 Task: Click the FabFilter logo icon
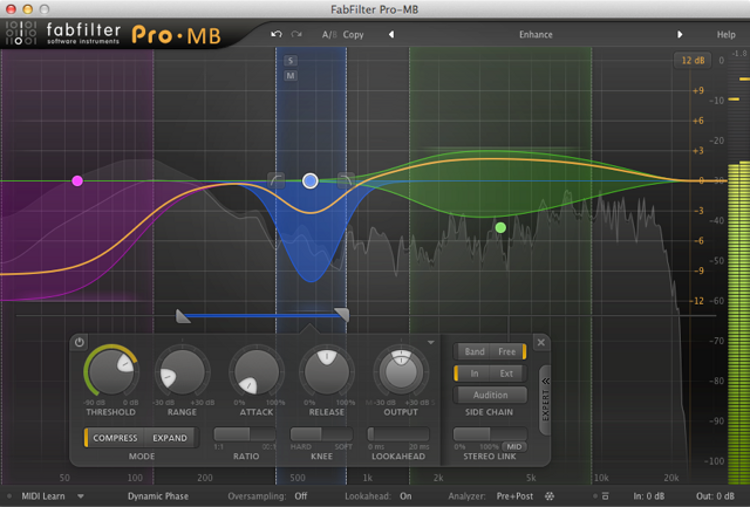pyautogui.click(x=21, y=33)
